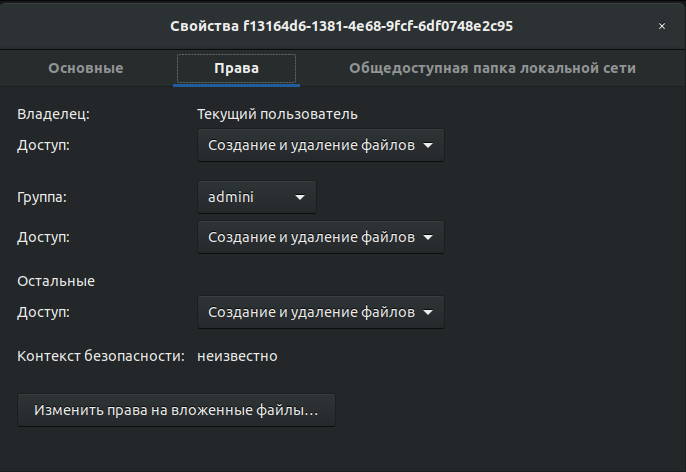The width and height of the screenshot is (686, 472).
Task: Click the arrow icon on the admini dropdown
Action: pos(300,197)
